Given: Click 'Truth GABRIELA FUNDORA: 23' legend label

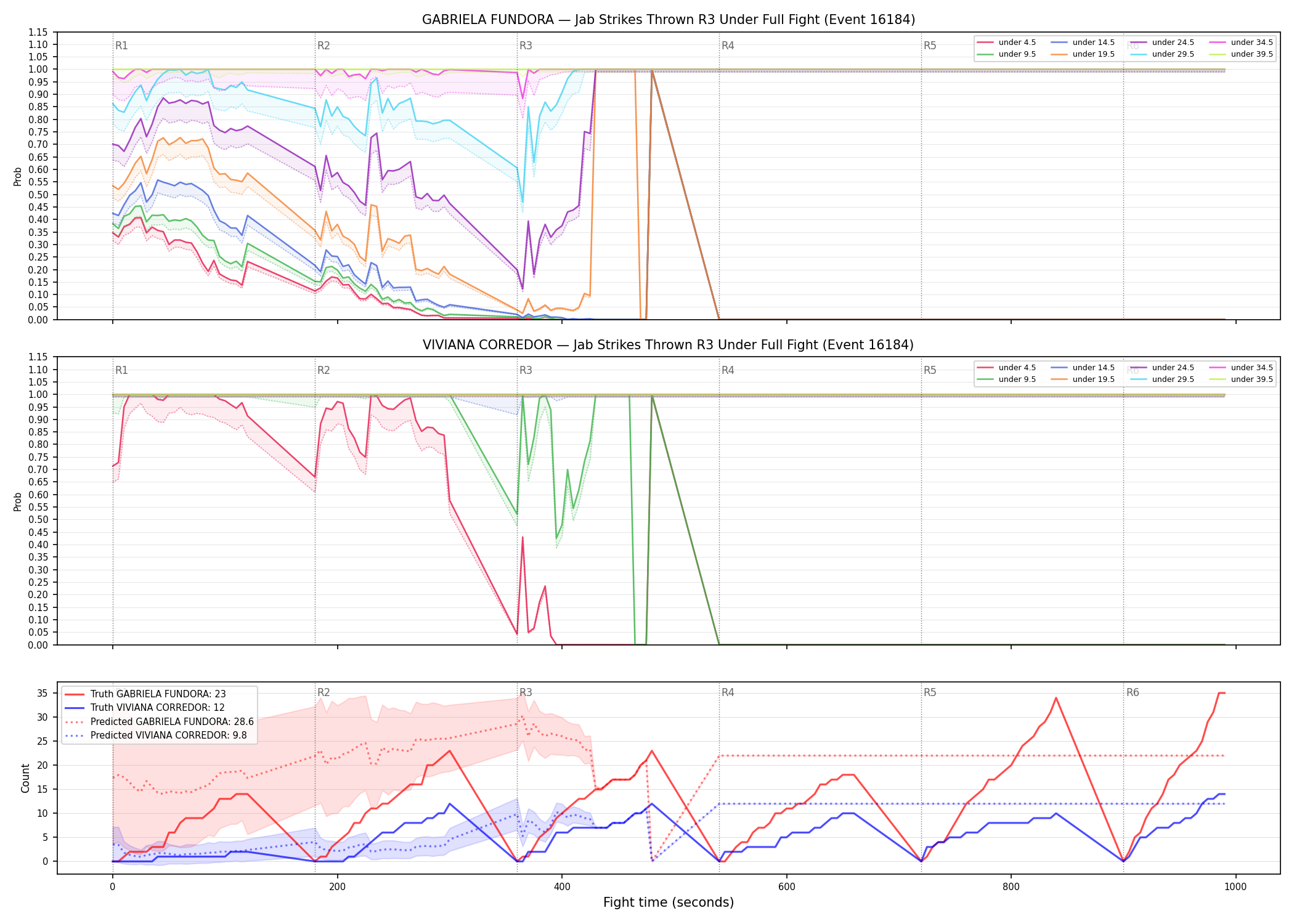Looking at the screenshot, I should pos(158,694).
